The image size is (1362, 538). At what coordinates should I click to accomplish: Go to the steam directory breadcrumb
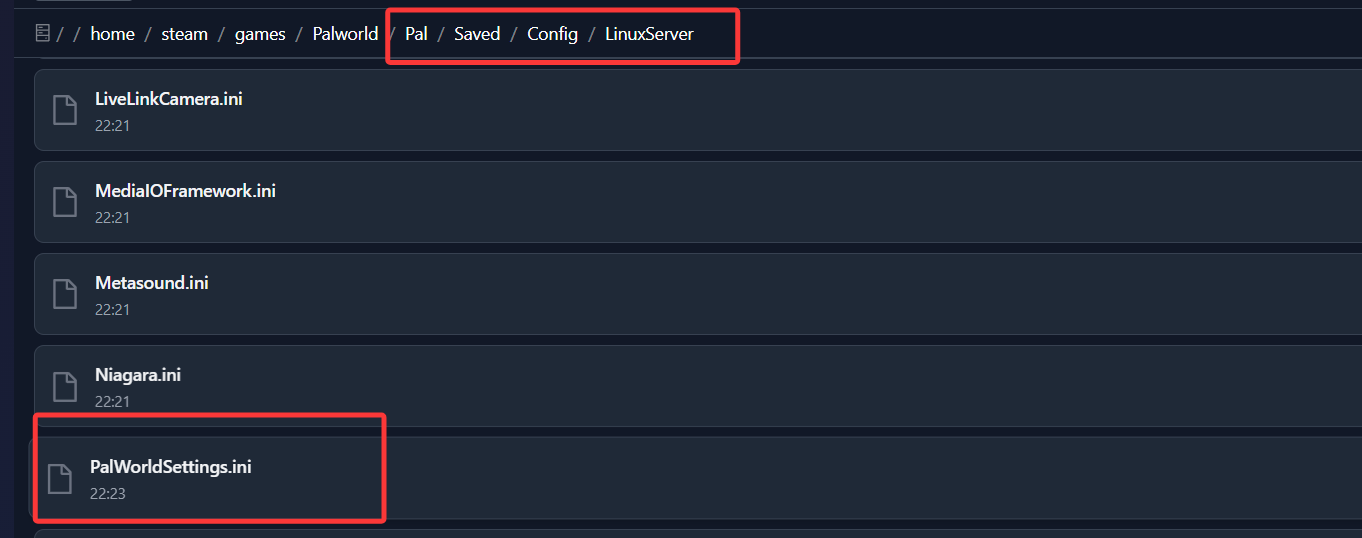[x=184, y=34]
